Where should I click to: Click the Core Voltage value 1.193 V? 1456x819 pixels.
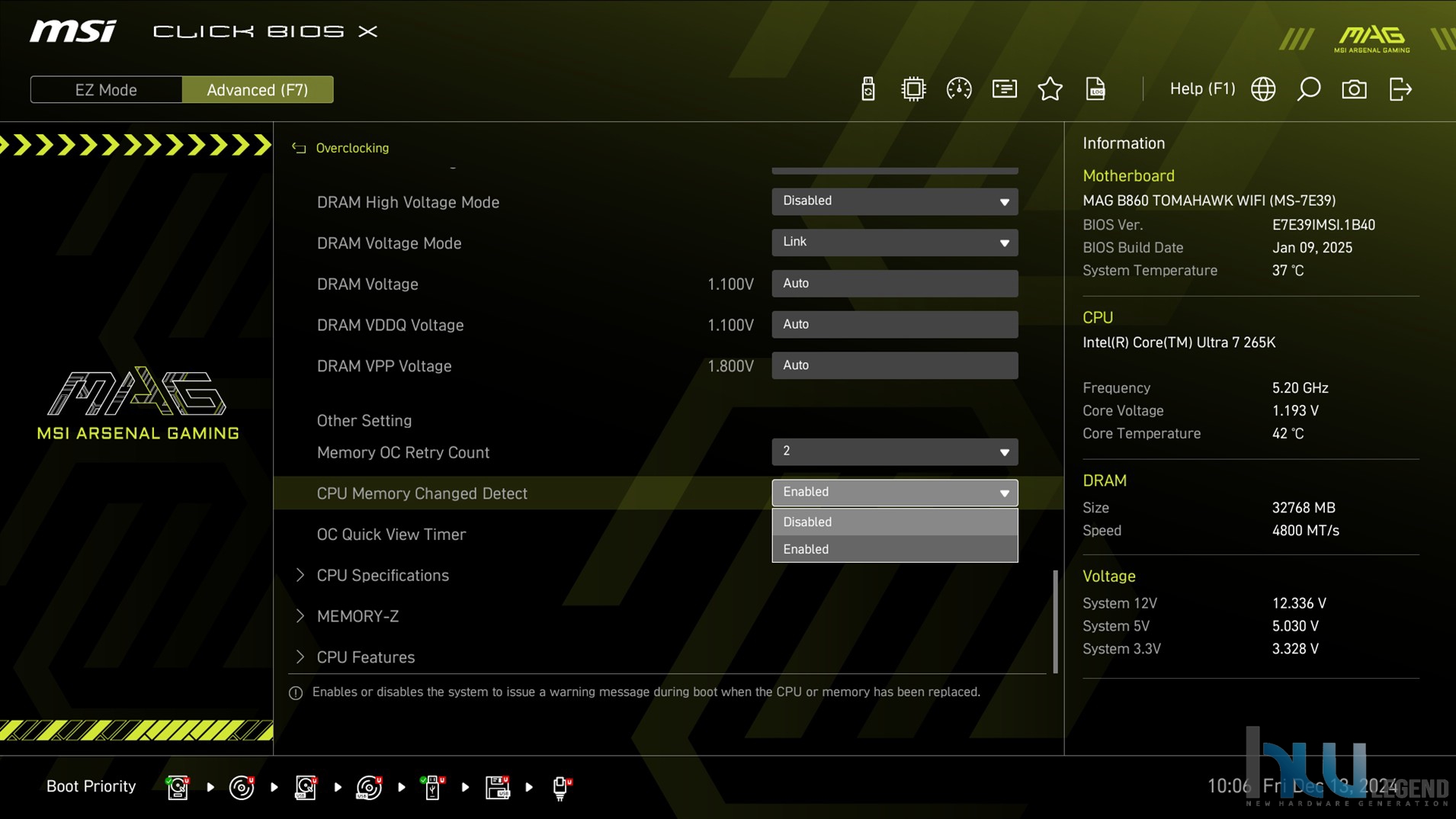click(x=1295, y=410)
